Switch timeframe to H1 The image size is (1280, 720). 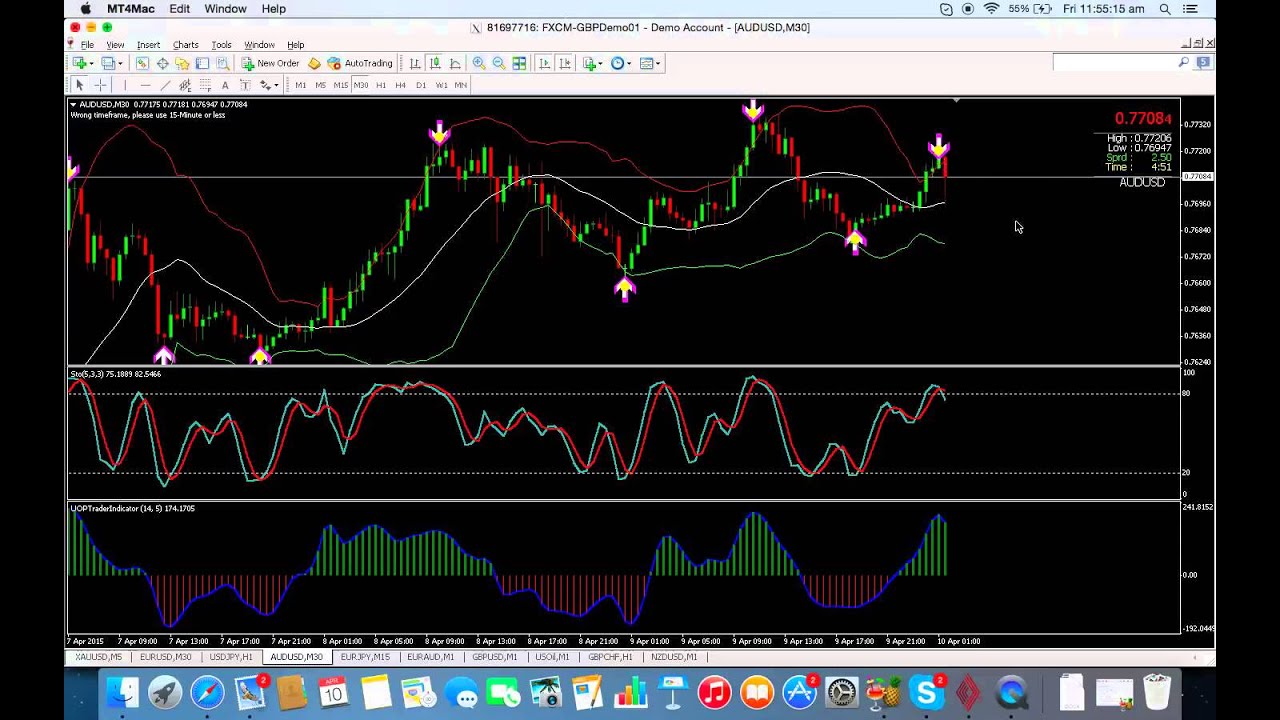tap(380, 85)
